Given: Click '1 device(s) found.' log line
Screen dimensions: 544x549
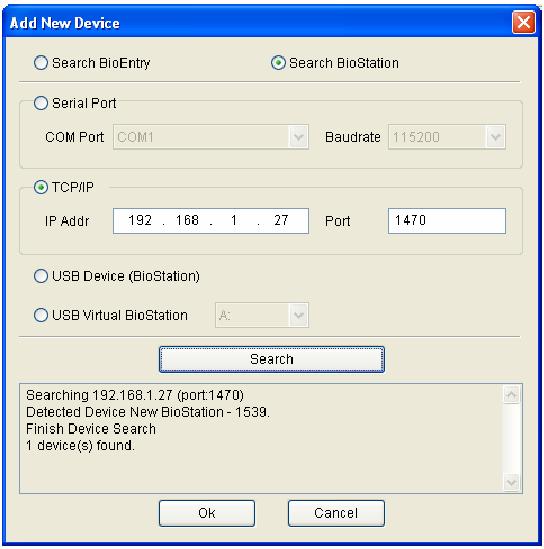Looking at the screenshot, I should pyautogui.click(x=80, y=445).
